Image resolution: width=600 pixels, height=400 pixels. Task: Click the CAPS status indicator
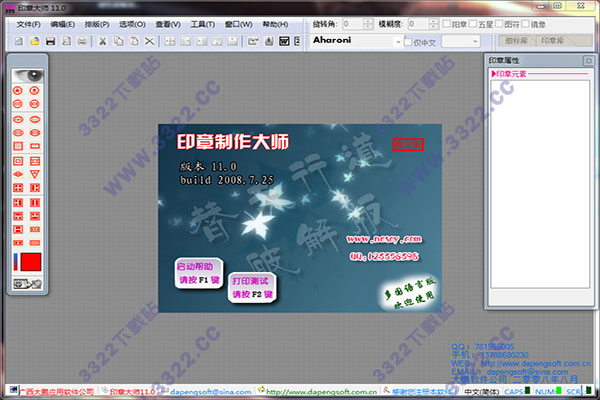(517, 391)
